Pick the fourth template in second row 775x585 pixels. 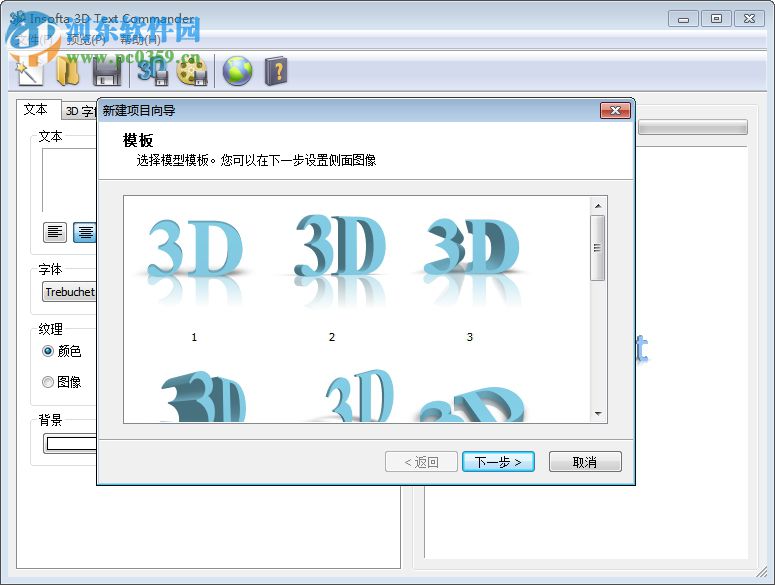point(203,395)
